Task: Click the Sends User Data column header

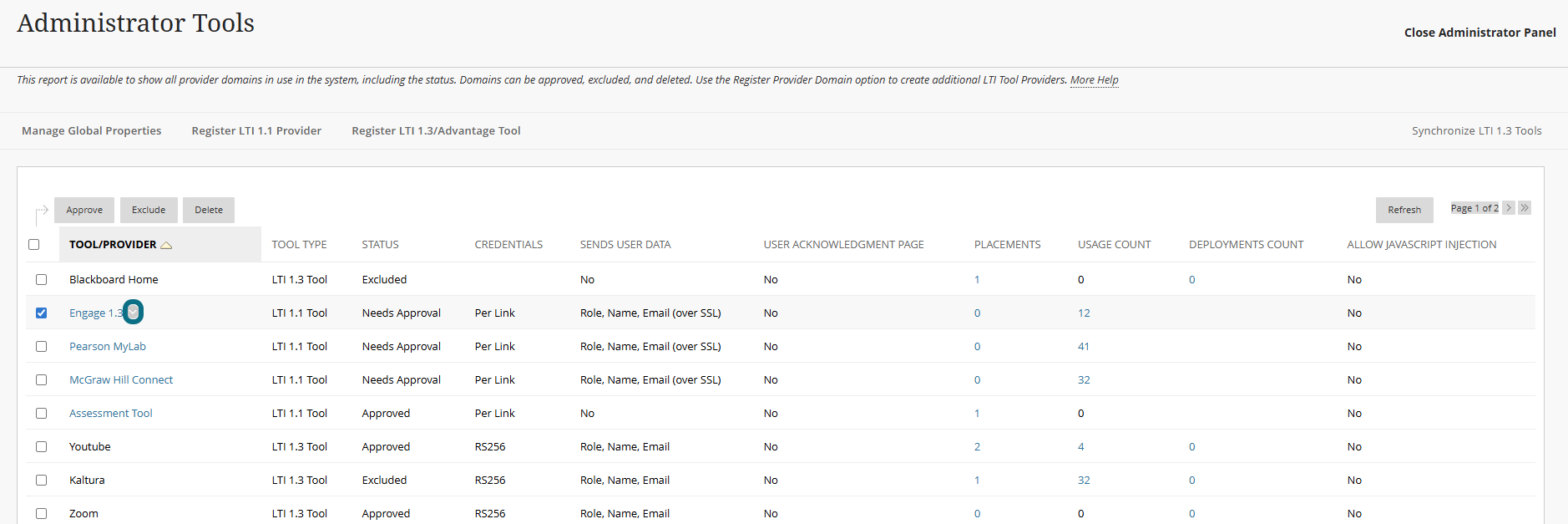Action: (625, 245)
